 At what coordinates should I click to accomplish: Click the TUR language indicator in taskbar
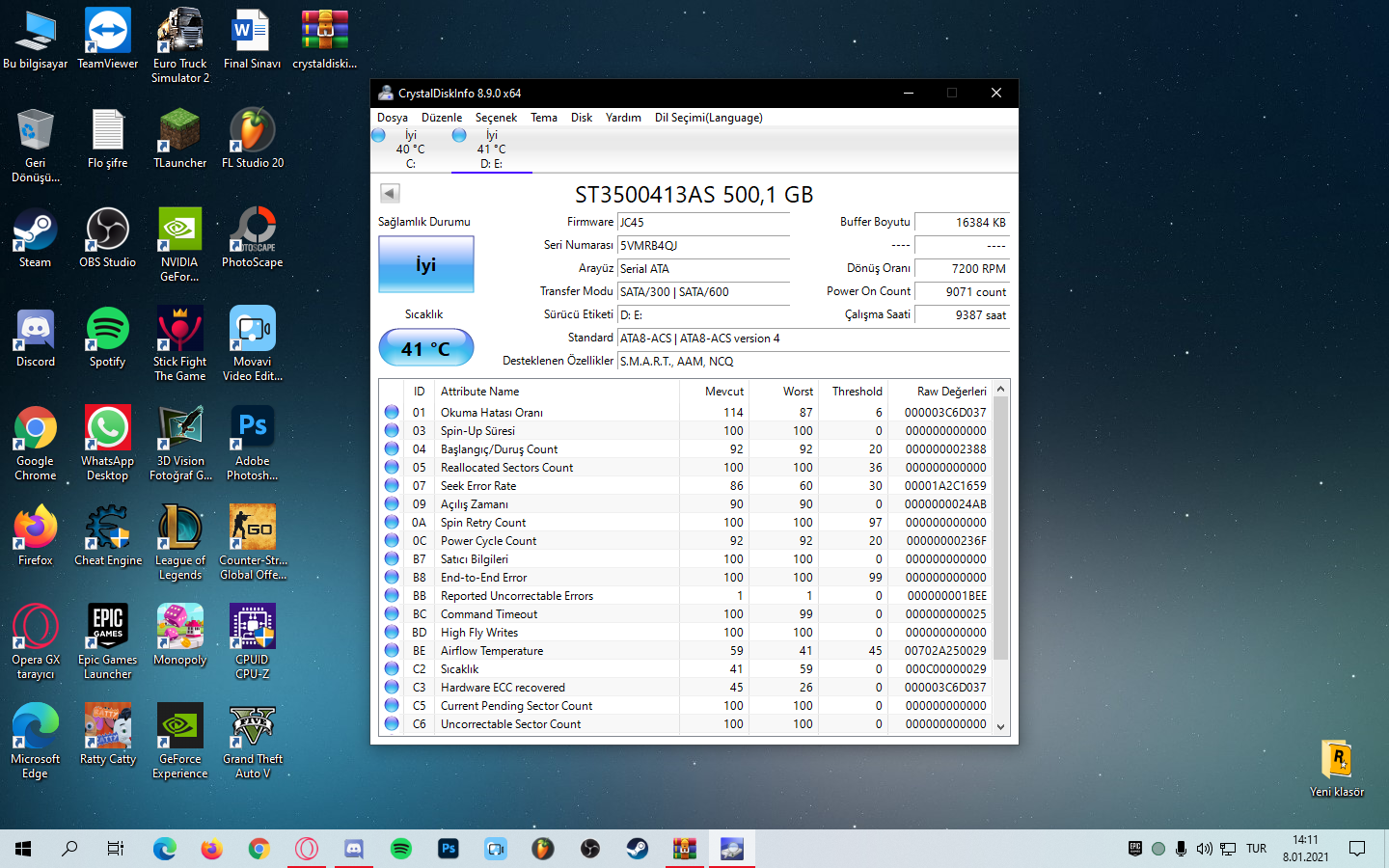pos(1256,849)
